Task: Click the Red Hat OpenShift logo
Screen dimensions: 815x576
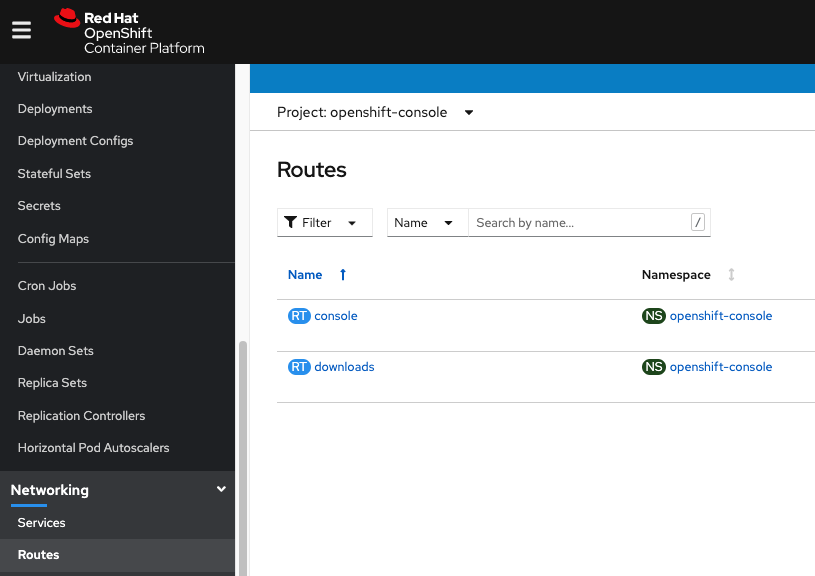Action: click(130, 32)
